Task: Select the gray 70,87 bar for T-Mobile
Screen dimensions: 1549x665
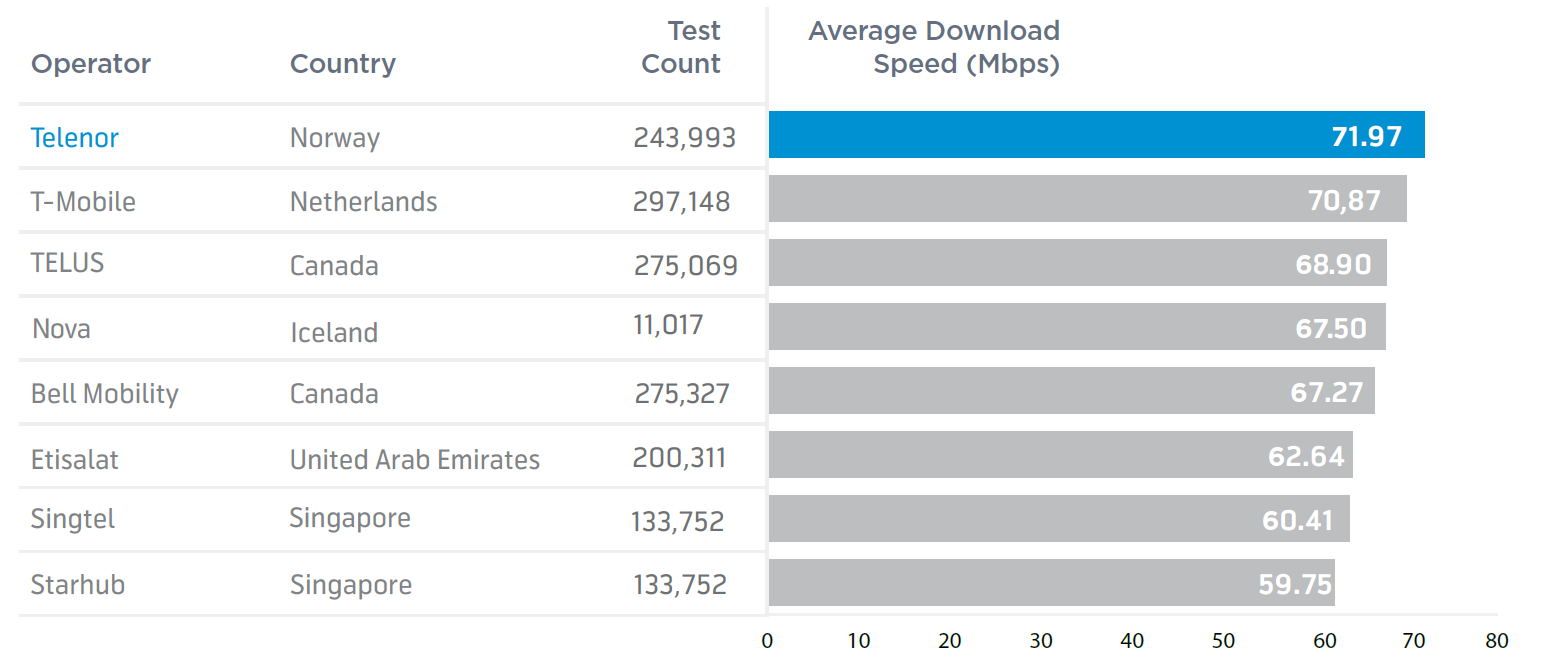Action: (1087, 199)
